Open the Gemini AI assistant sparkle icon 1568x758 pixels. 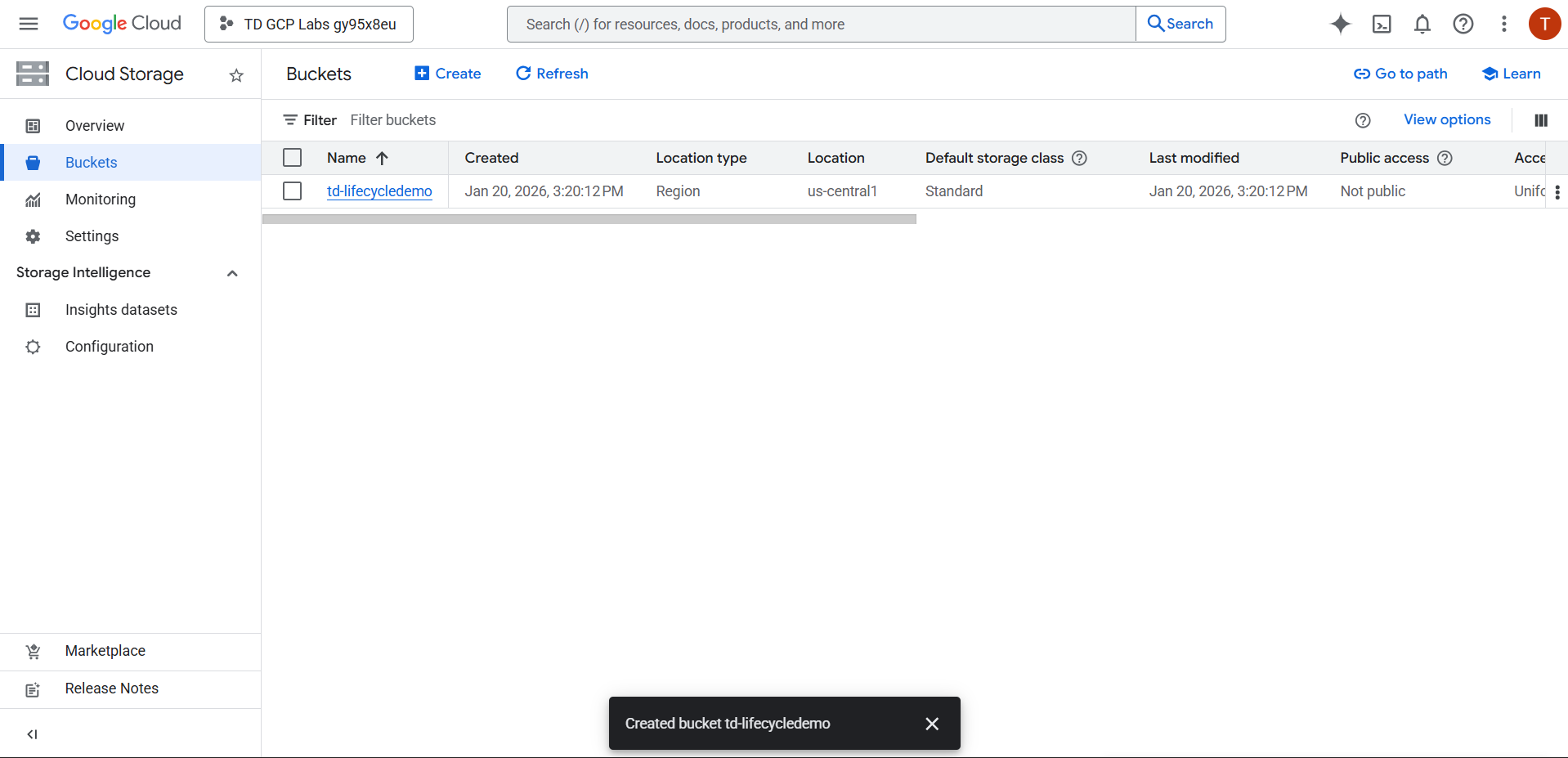pos(1340,25)
